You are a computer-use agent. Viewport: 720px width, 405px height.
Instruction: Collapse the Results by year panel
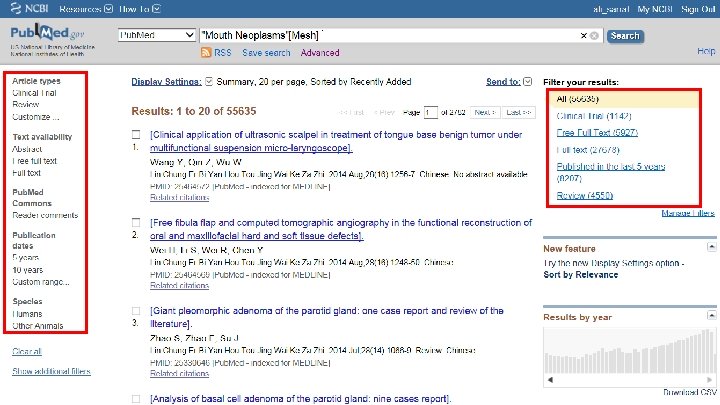pyautogui.click(x=711, y=315)
